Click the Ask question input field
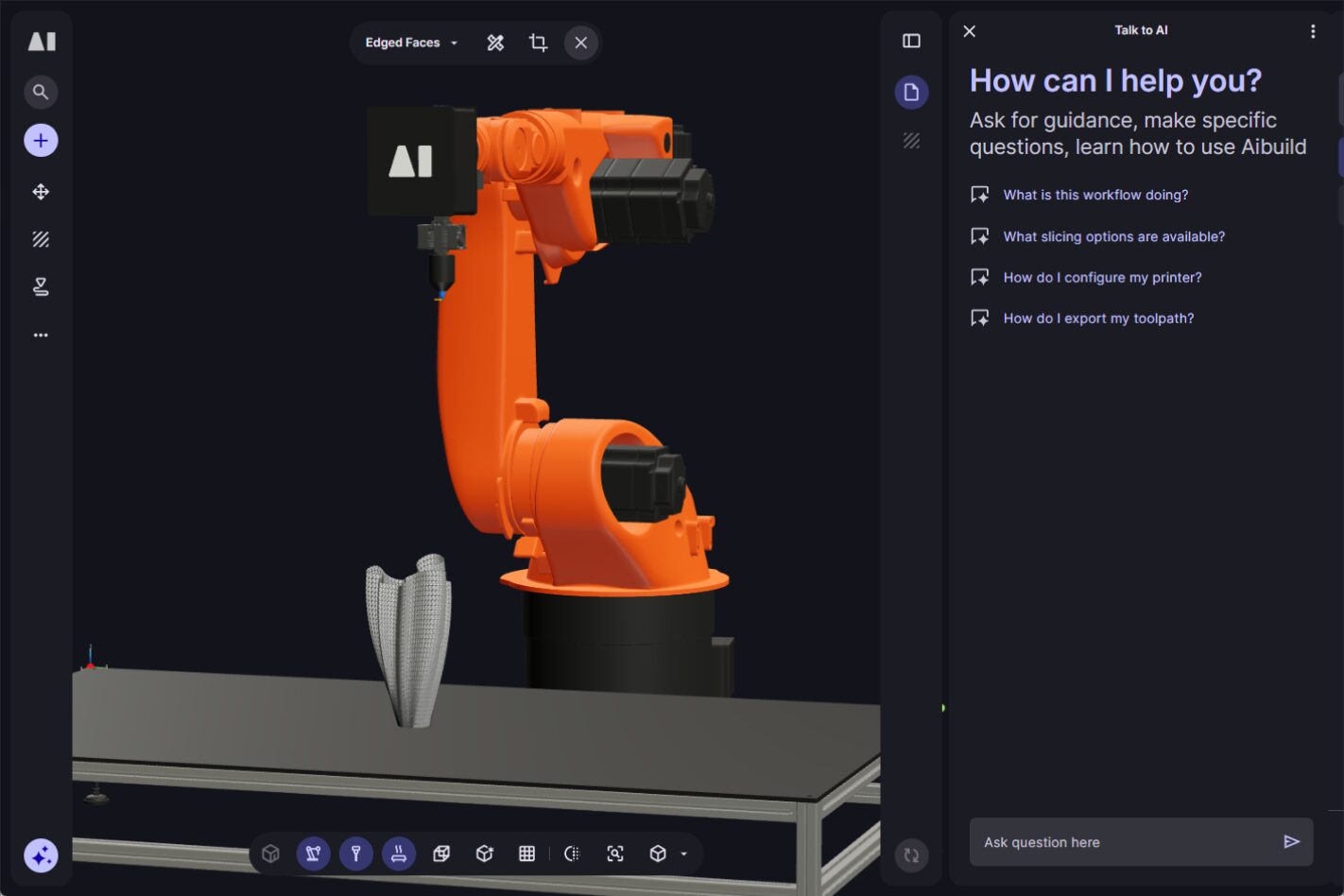The width and height of the screenshot is (1344, 896). 1115,841
